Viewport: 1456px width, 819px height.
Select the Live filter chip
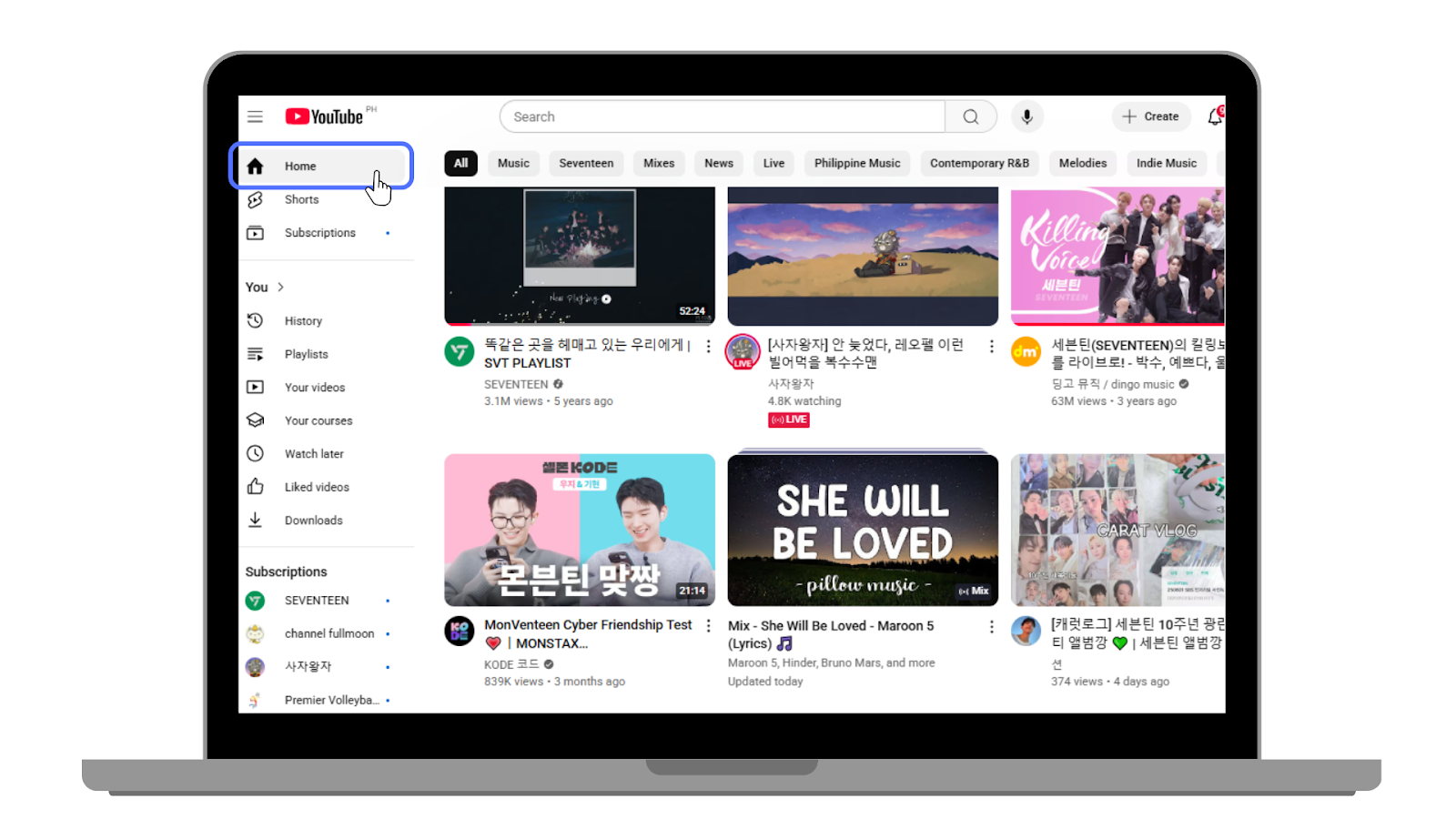click(x=773, y=163)
